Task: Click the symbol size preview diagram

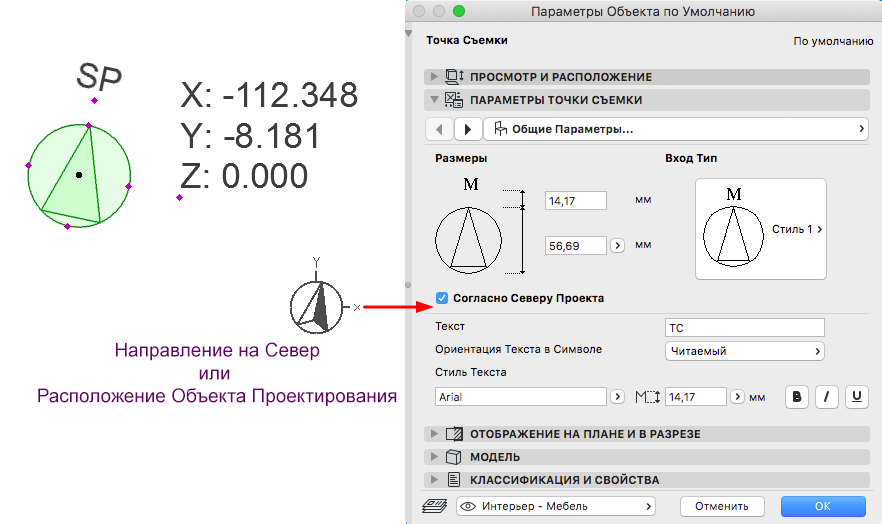Action: pyautogui.click(x=479, y=226)
